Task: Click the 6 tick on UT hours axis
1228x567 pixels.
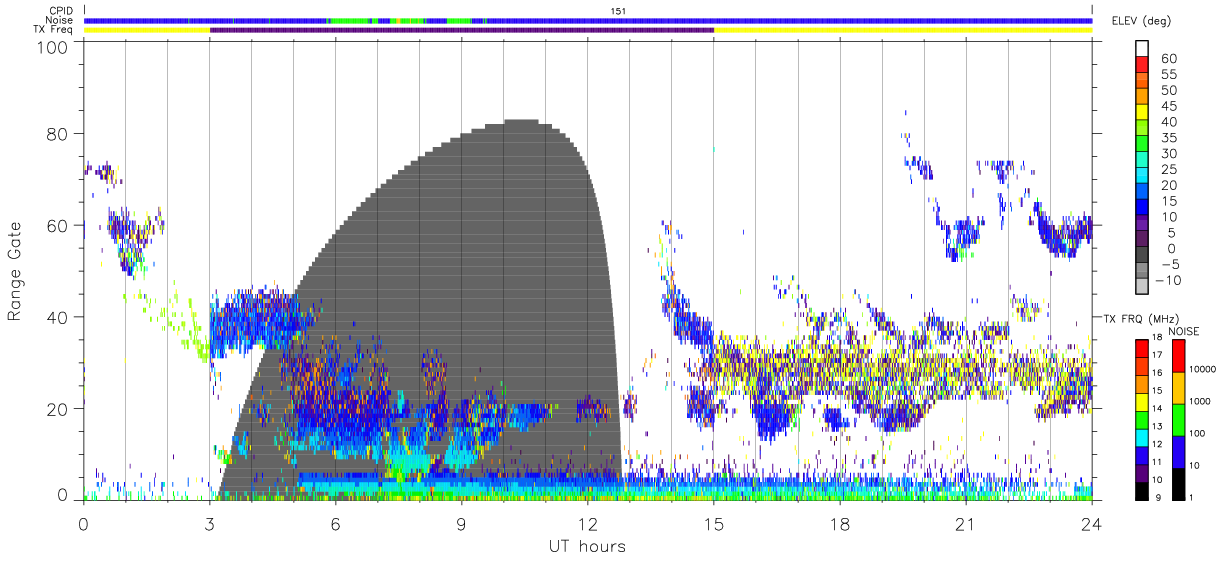Action: coord(335,524)
